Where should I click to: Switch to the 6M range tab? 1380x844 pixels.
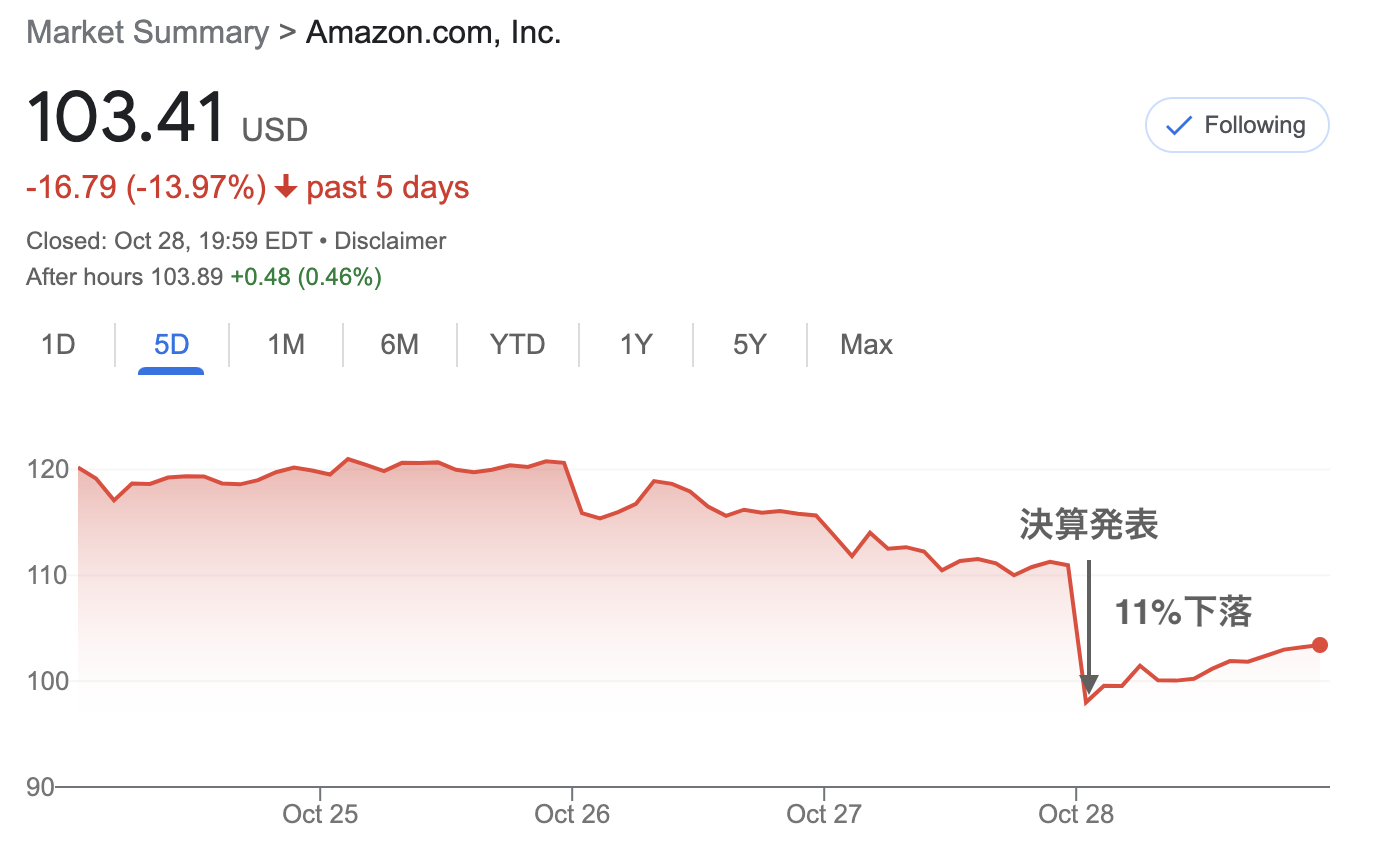click(x=399, y=345)
